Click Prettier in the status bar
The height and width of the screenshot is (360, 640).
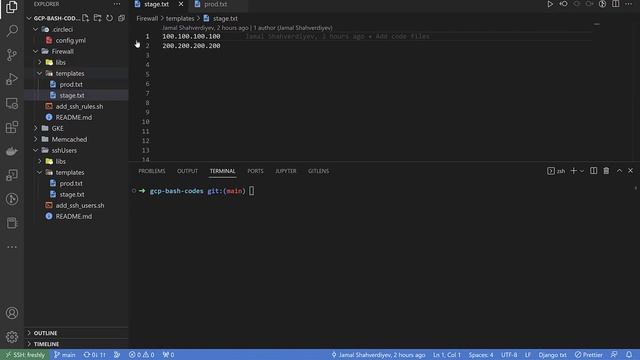589,355
